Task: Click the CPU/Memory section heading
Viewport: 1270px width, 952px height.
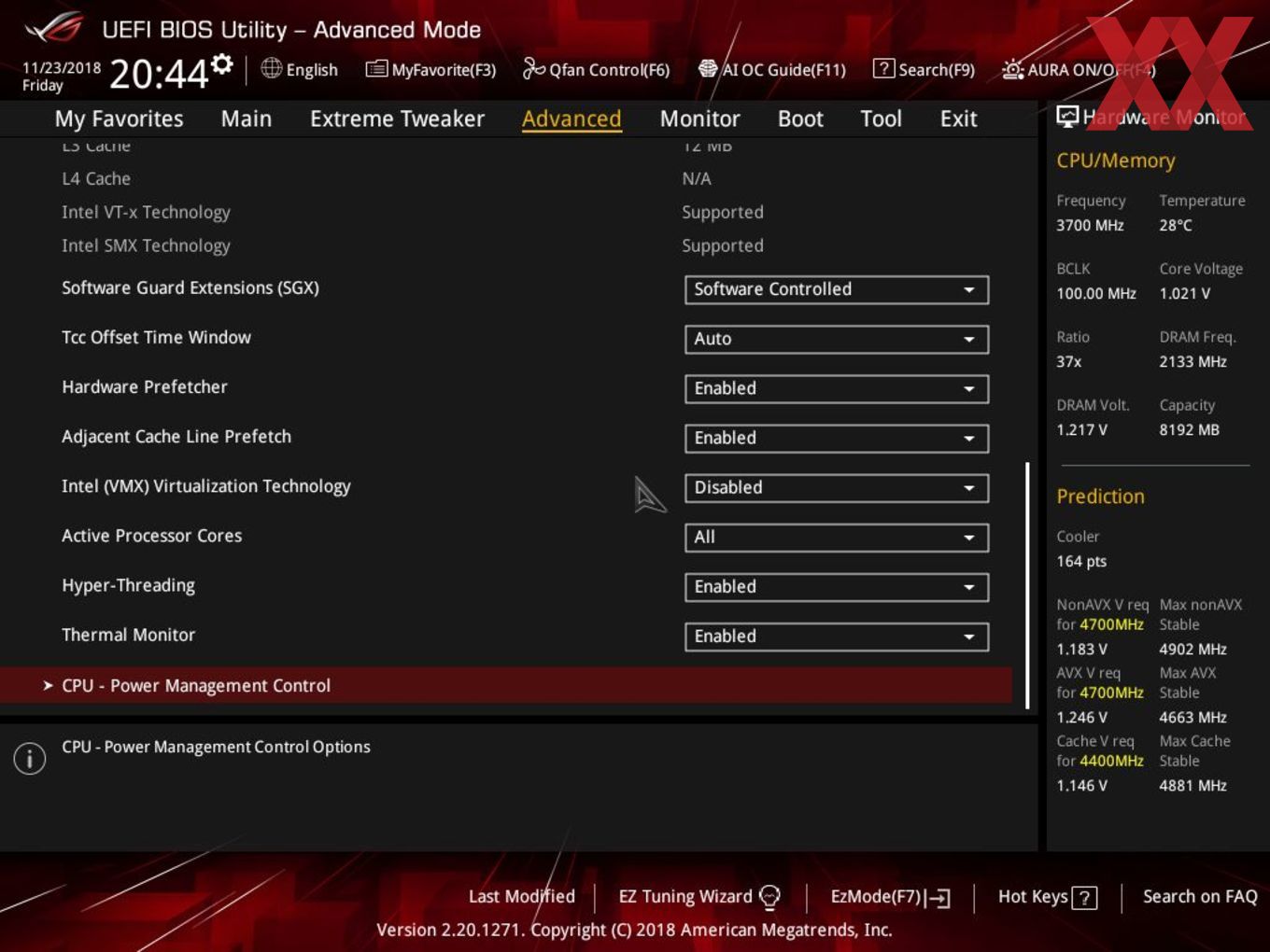Action: 1116,161
